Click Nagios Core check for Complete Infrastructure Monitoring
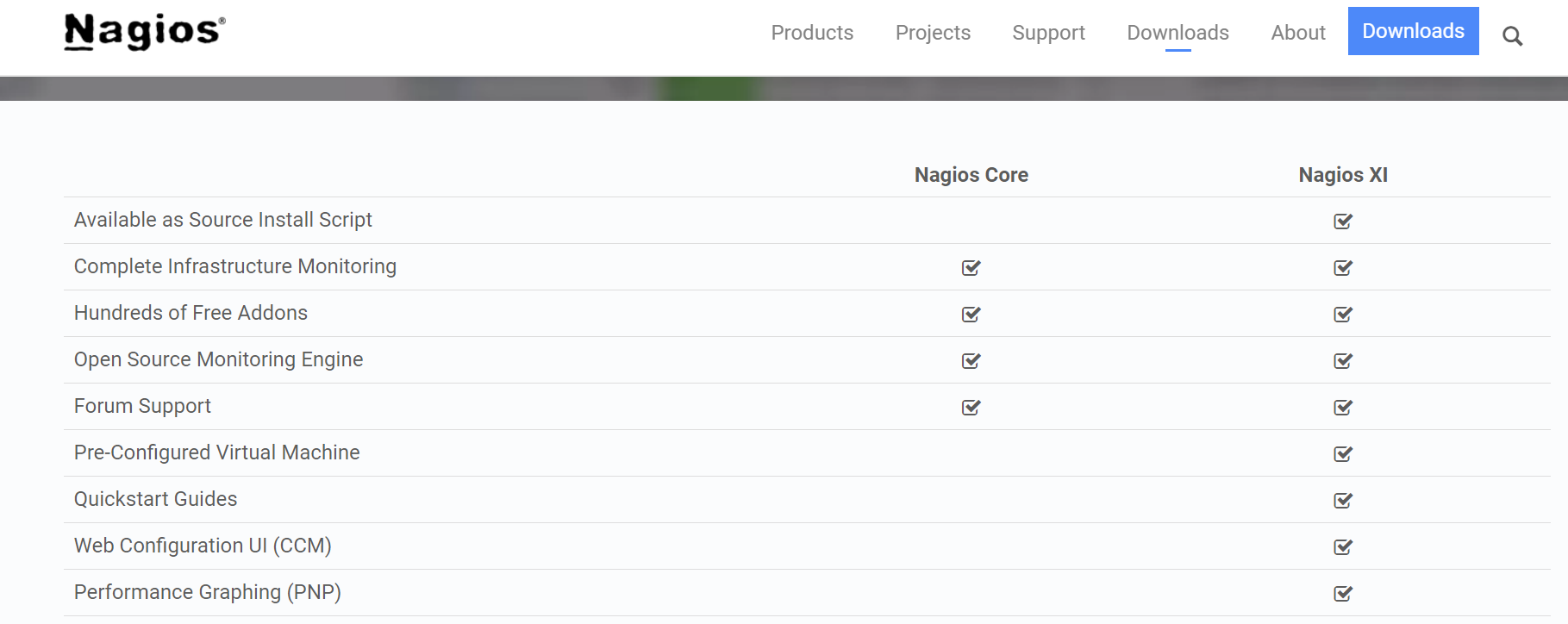Viewport: 1568px width, 624px height. [x=971, y=268]
